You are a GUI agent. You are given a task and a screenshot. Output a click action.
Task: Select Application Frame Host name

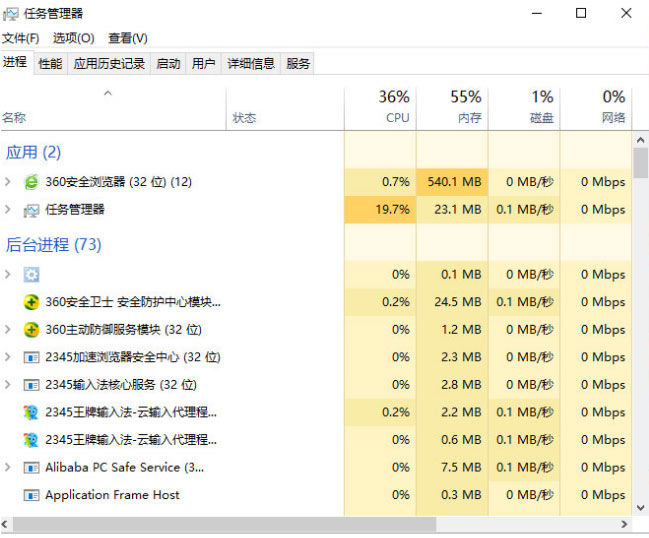[112, 495]
